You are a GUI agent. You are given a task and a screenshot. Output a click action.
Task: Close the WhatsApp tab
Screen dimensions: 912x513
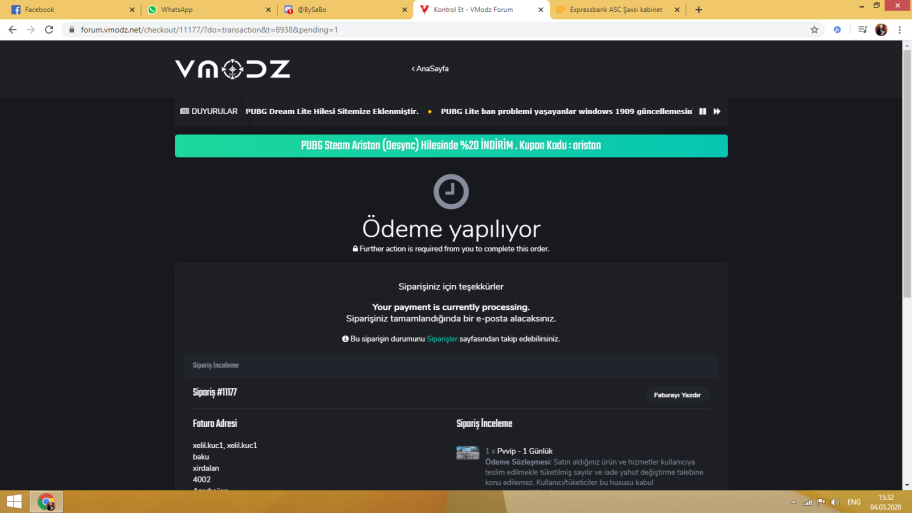point(268,9)
